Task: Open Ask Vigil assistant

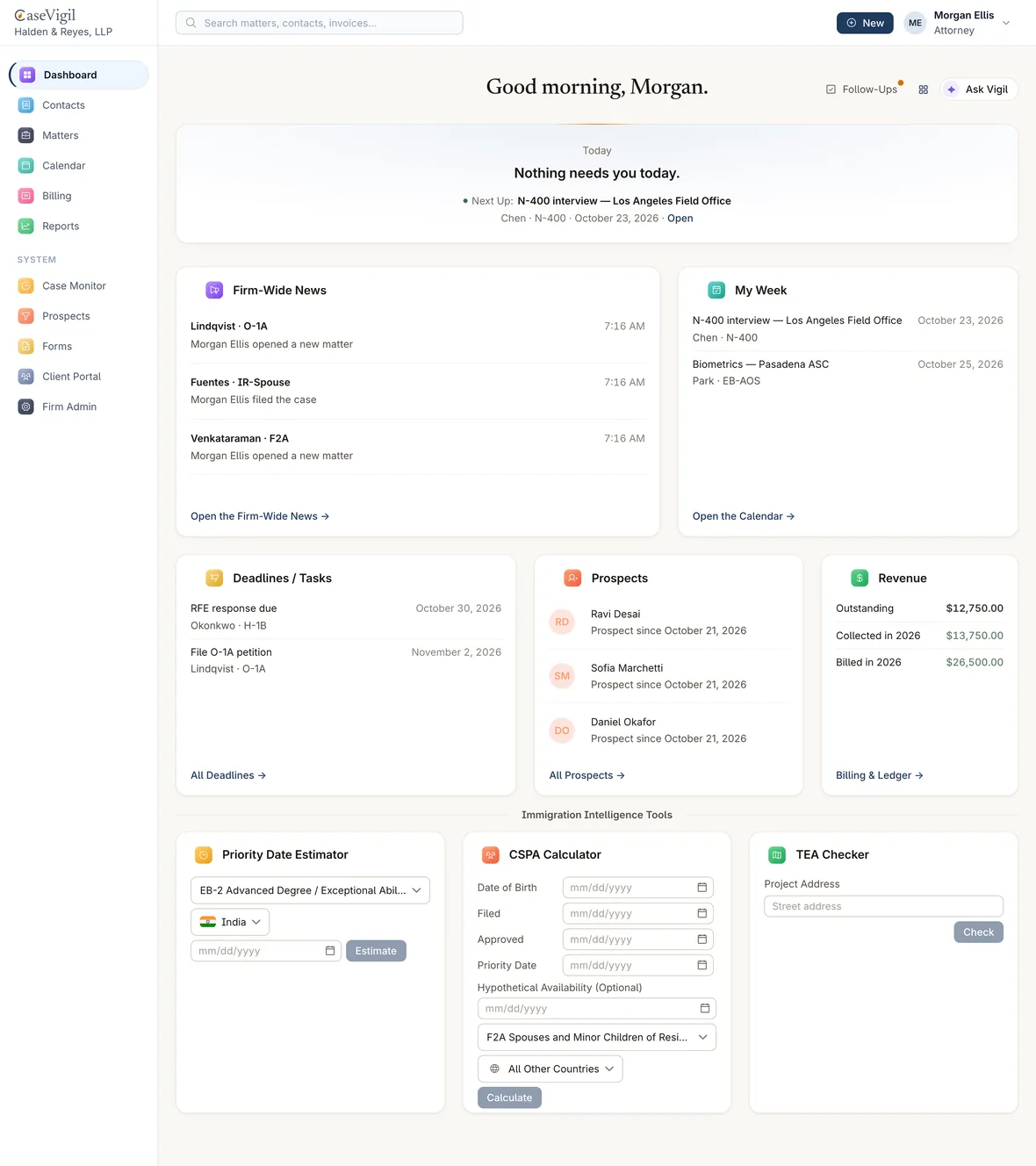Action: (x=979, y=90)
